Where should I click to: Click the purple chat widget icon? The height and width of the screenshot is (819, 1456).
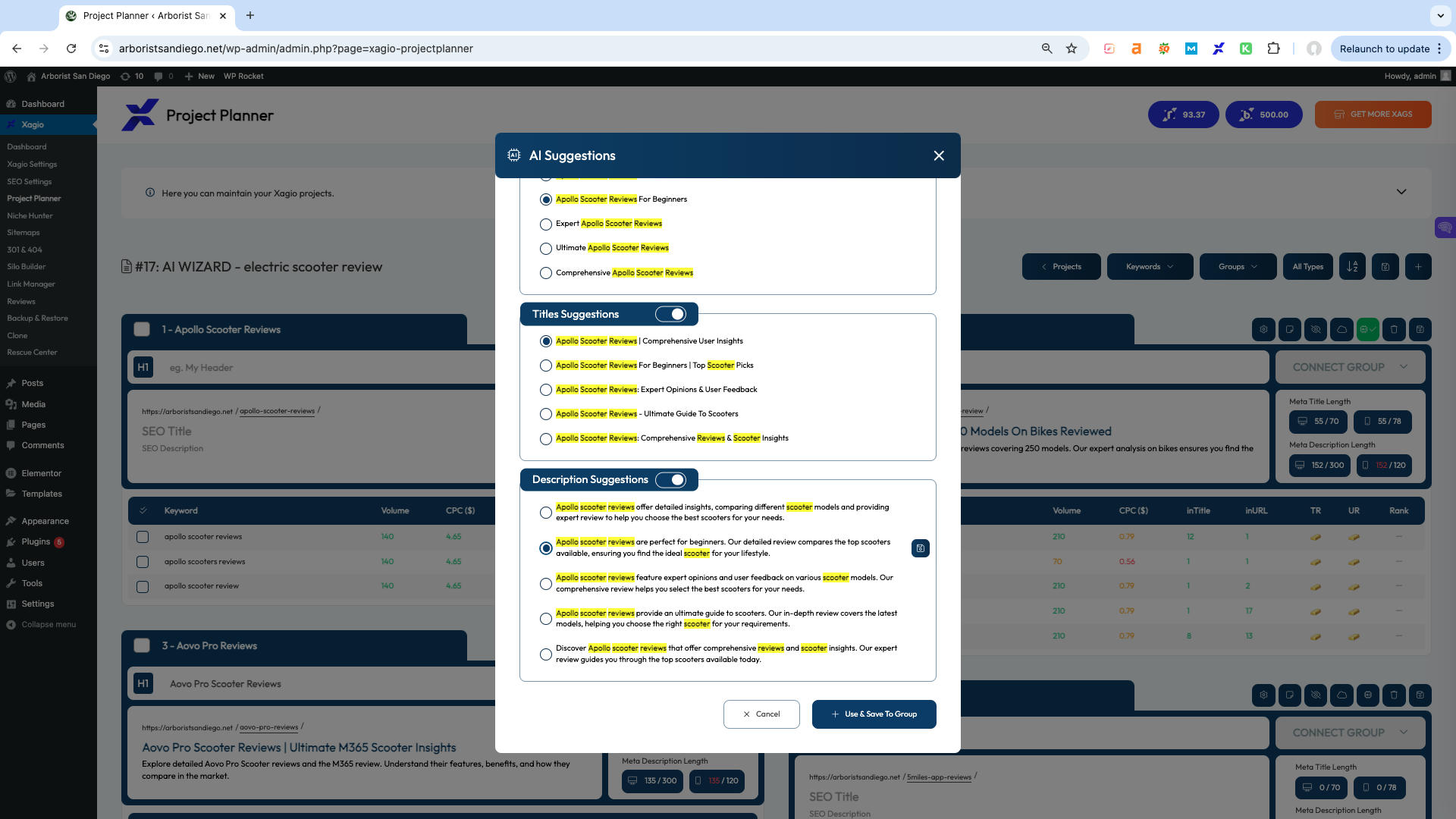1445,227
